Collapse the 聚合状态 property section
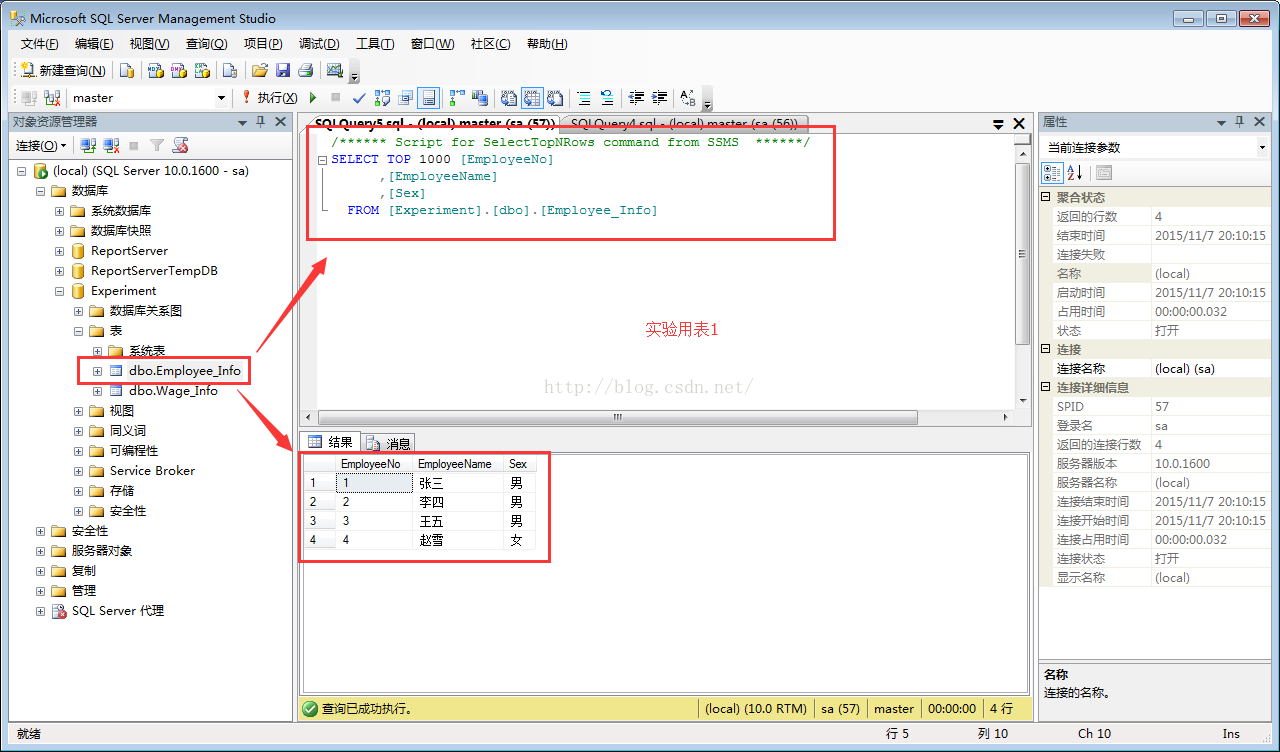 [x=1047, y=198]
